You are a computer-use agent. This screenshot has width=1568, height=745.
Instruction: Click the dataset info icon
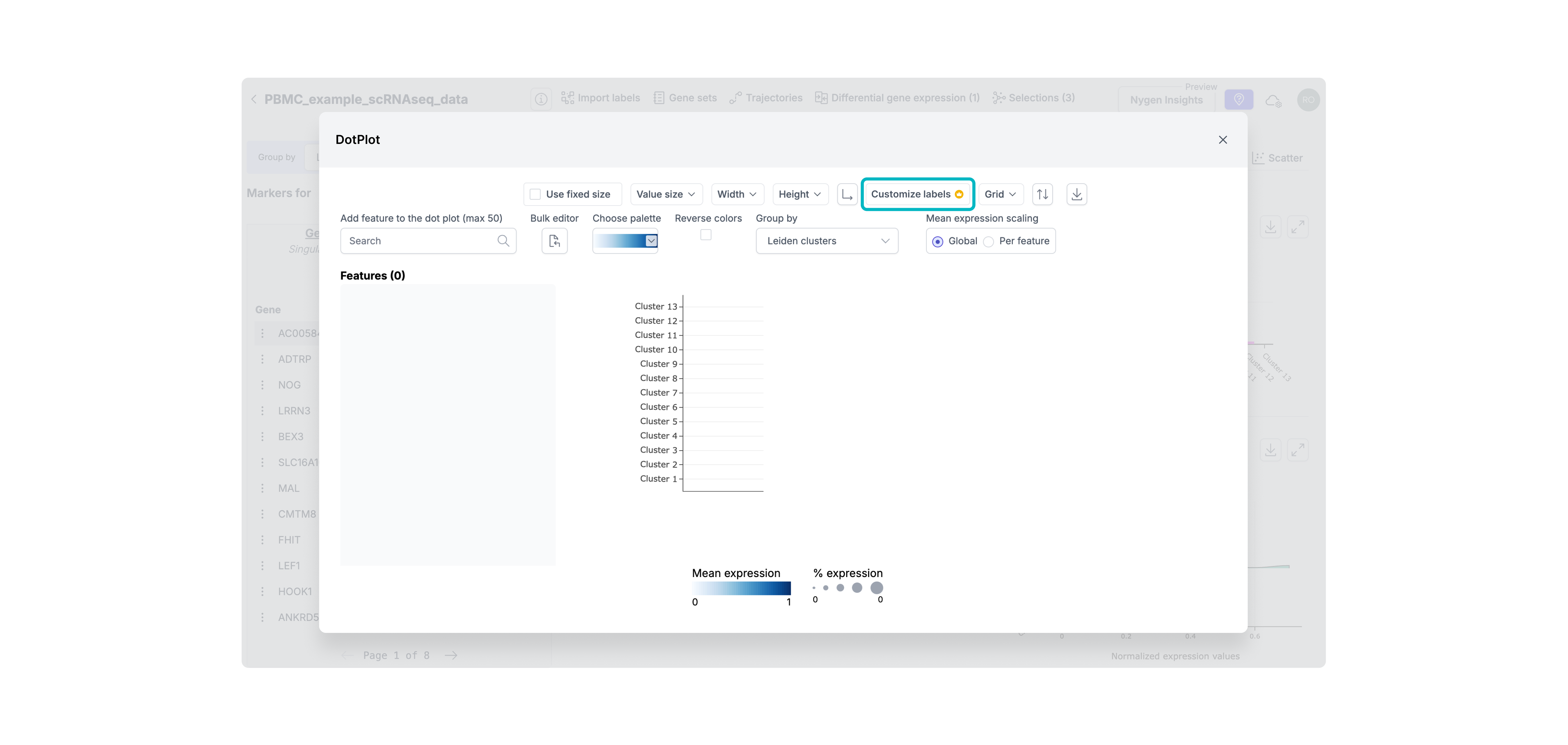(x=540, y=99)
